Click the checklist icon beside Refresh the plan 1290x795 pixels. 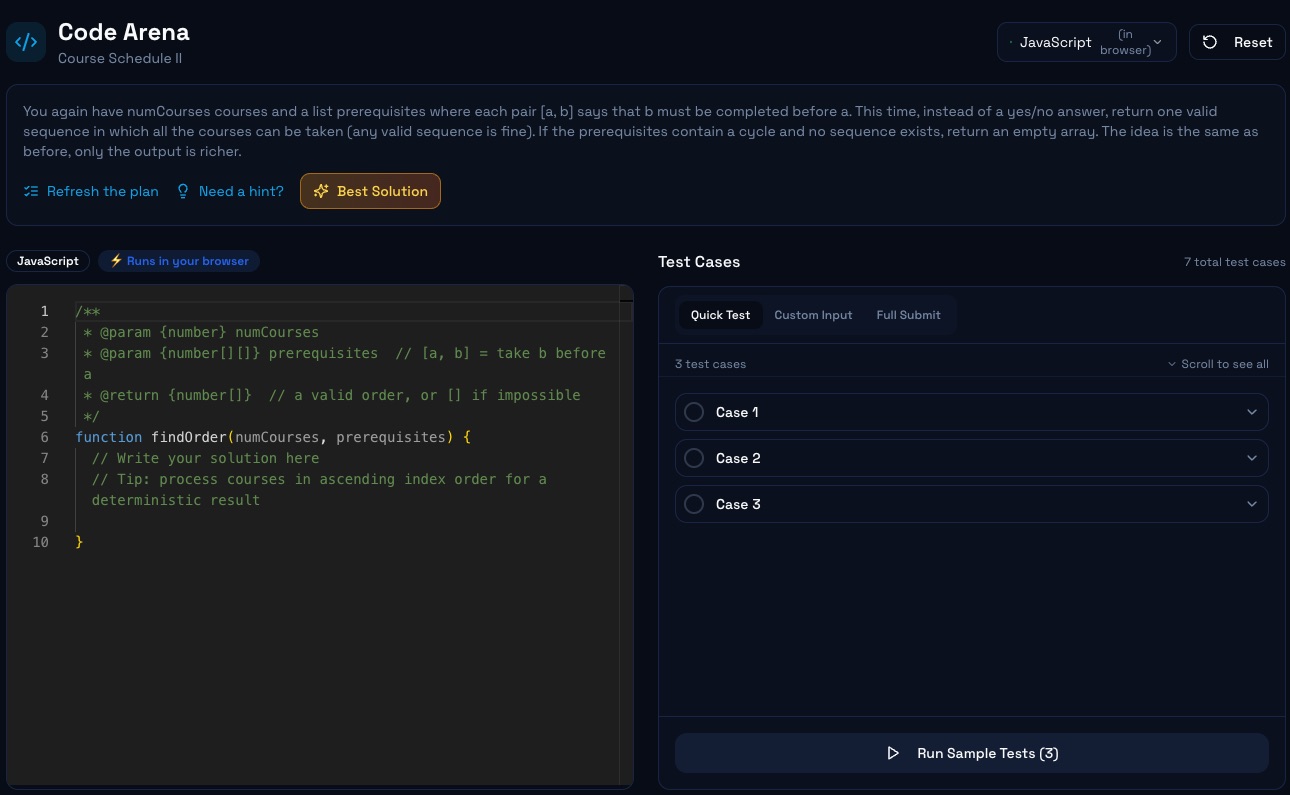31,191
